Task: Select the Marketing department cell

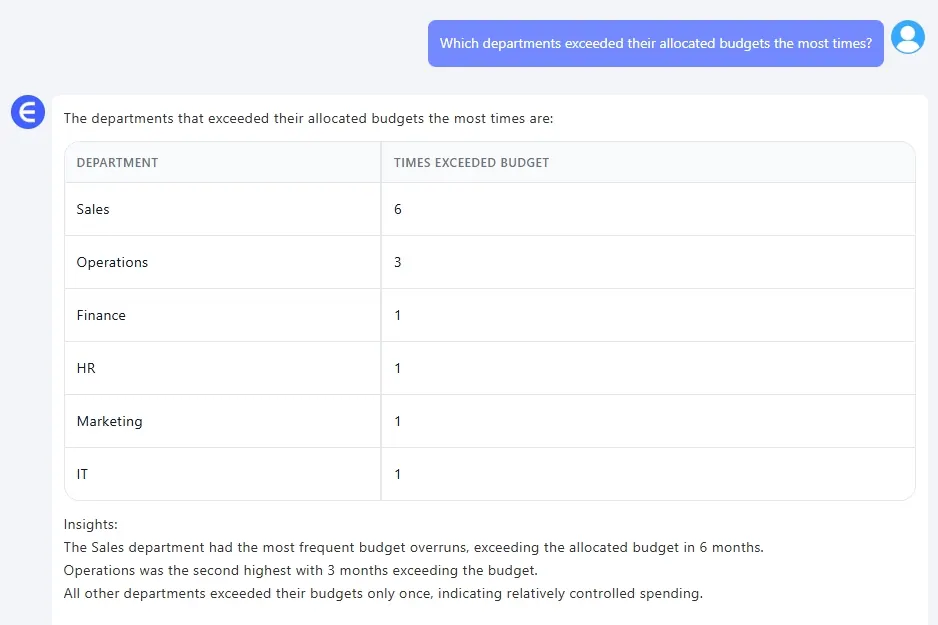Action: coord(109,421)
